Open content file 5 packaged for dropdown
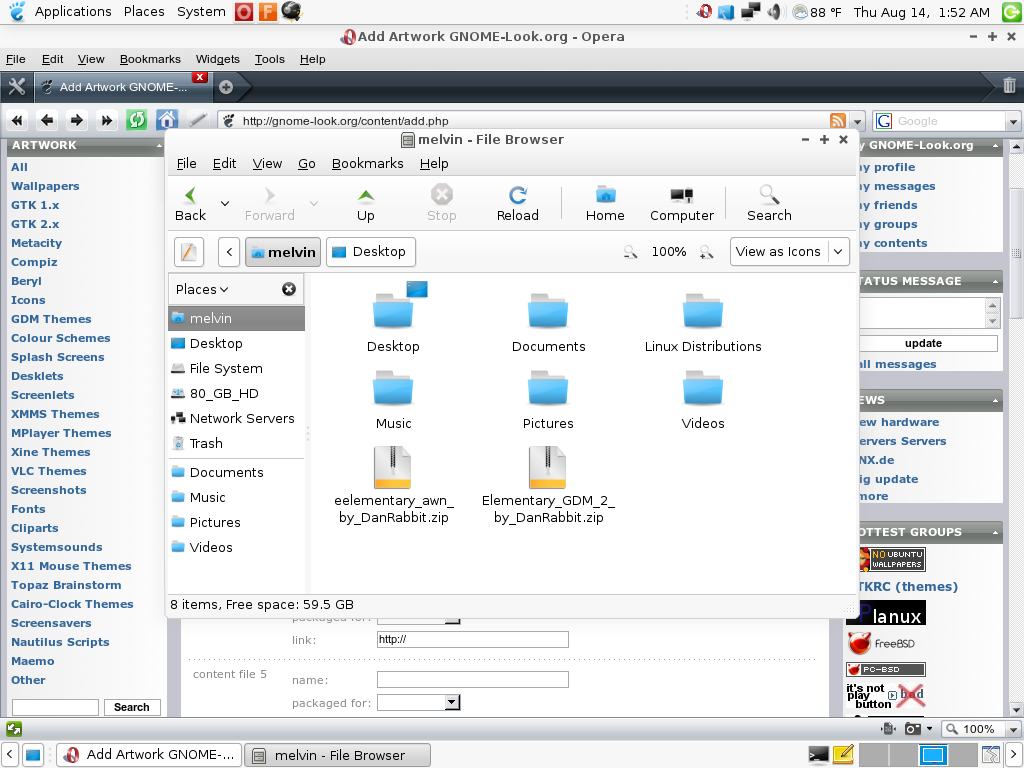Viewport: 1024px width, 768px height. click(419, 703)
